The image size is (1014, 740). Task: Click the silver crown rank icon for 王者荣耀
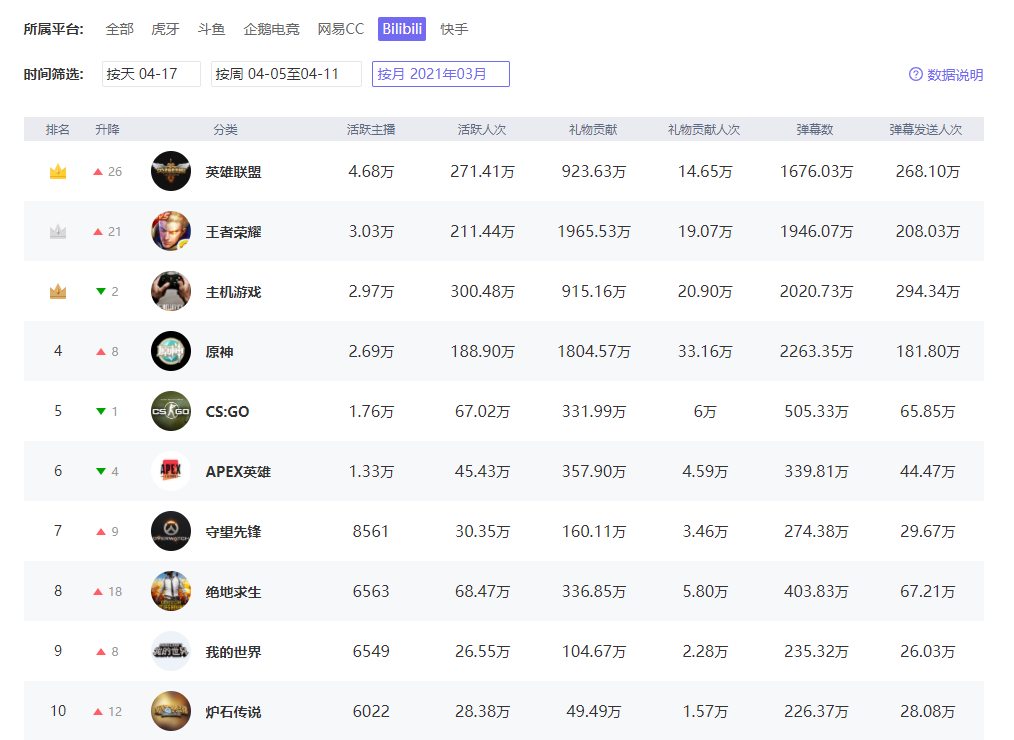coord(58,231)
